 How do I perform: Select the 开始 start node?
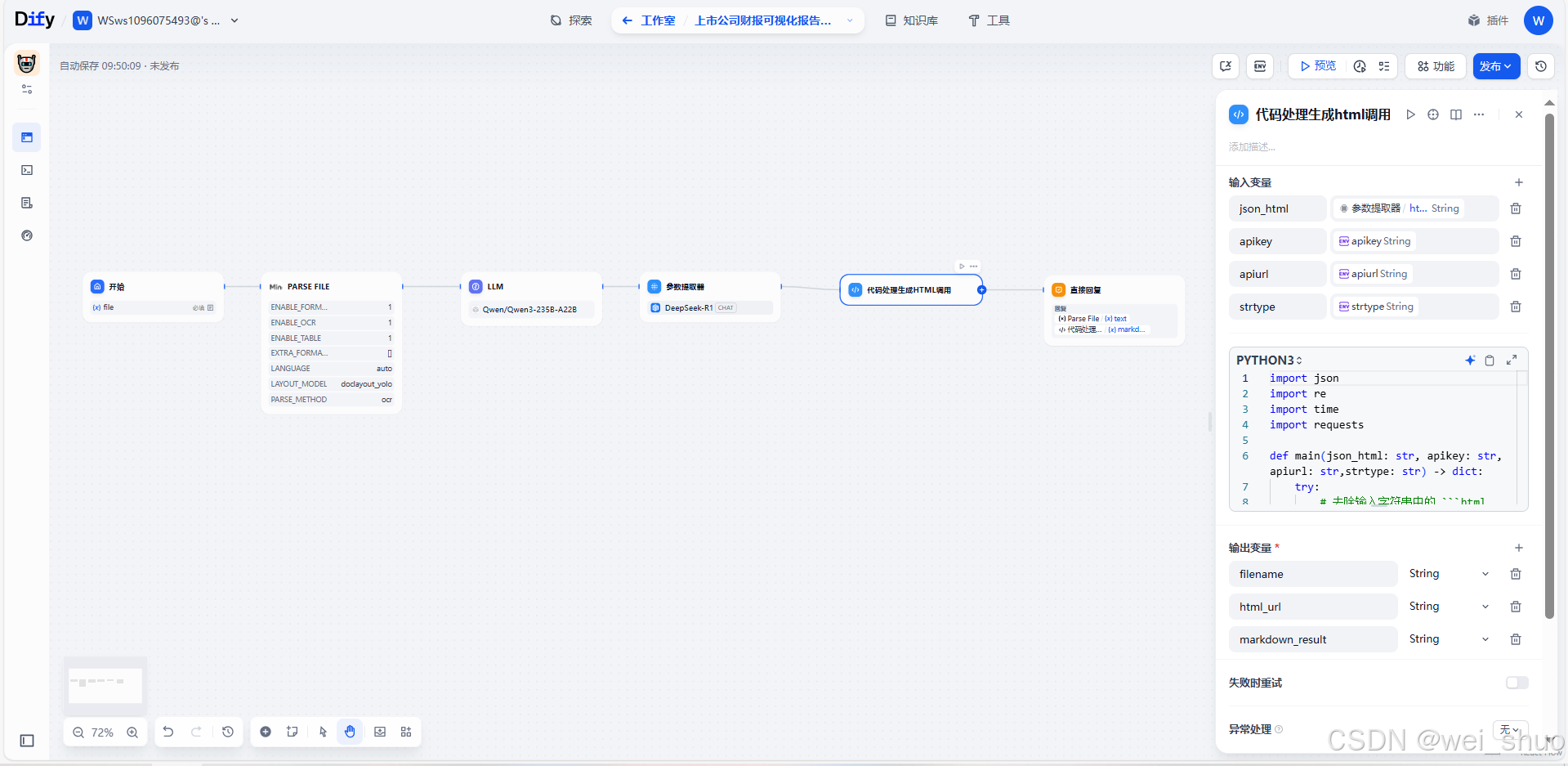153,297
